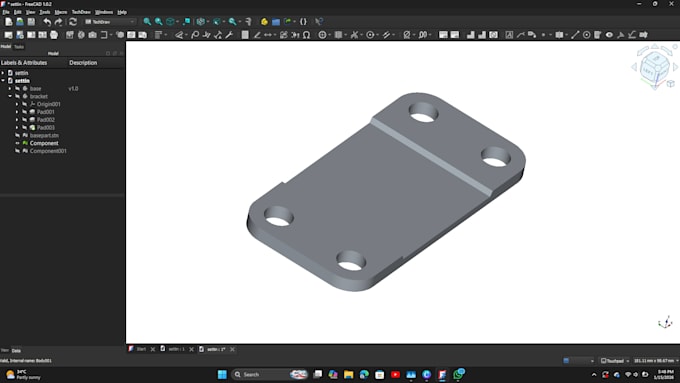
Task: Open the Macro menu
Action: (61, 12)
